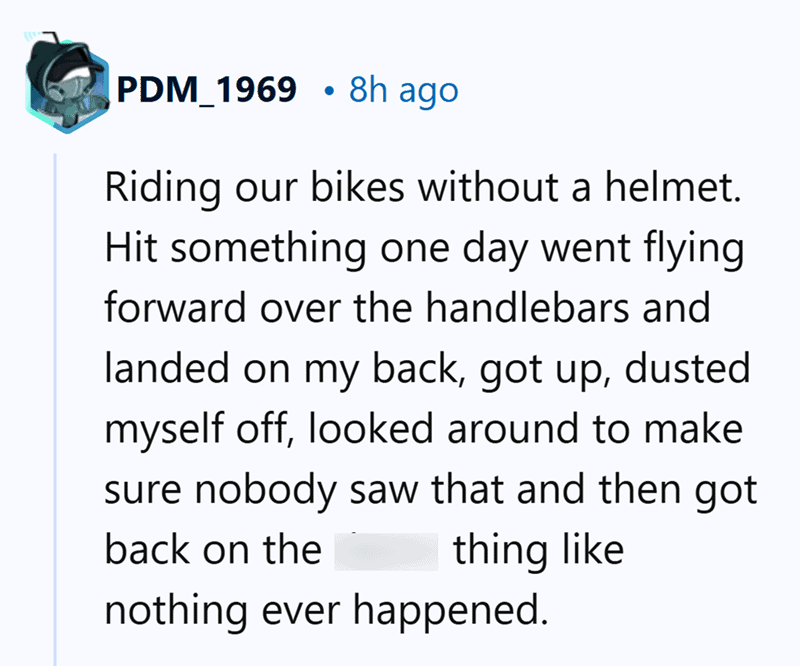
Task: Click the word 'nobody' in the comment text
Action: 265,490
